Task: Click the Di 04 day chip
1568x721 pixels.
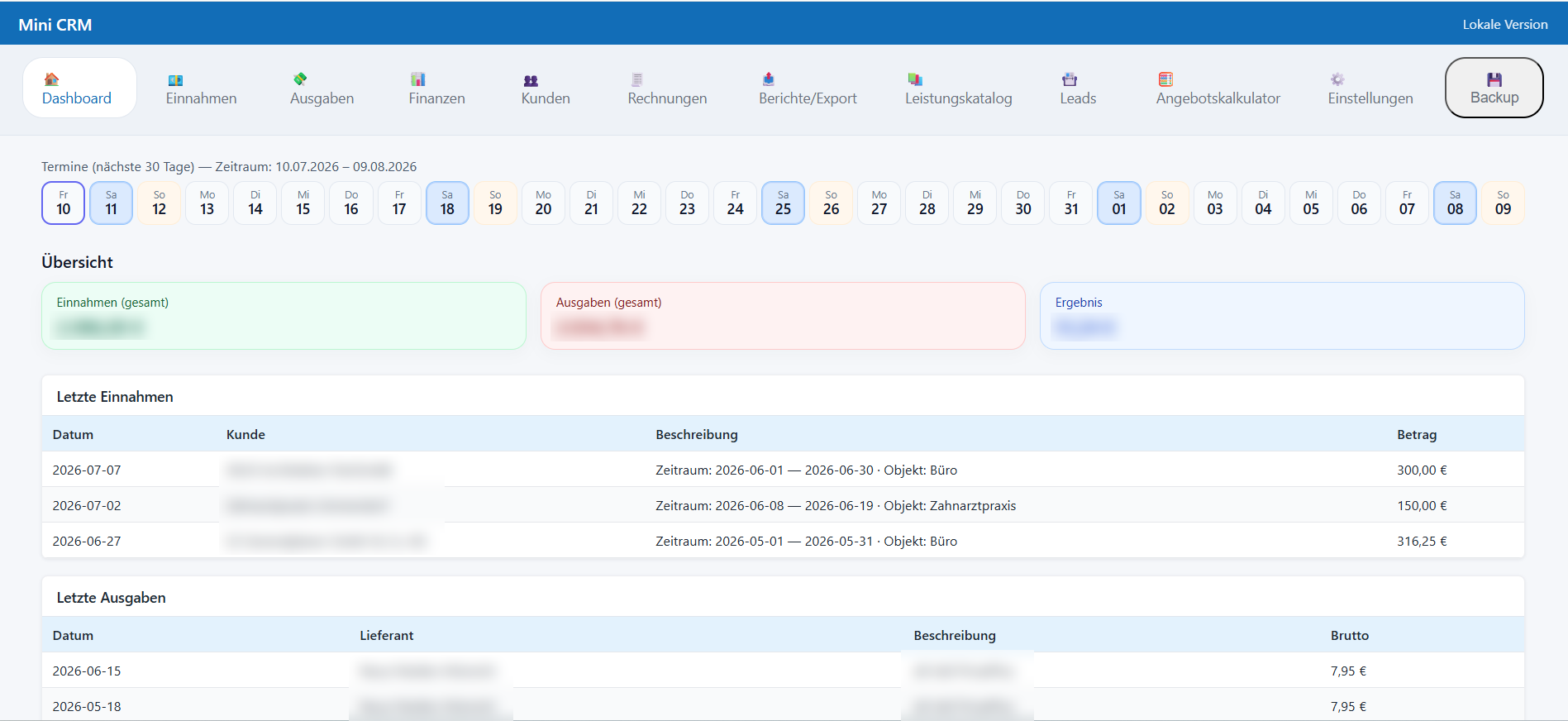Action: tap(1263, 203)
